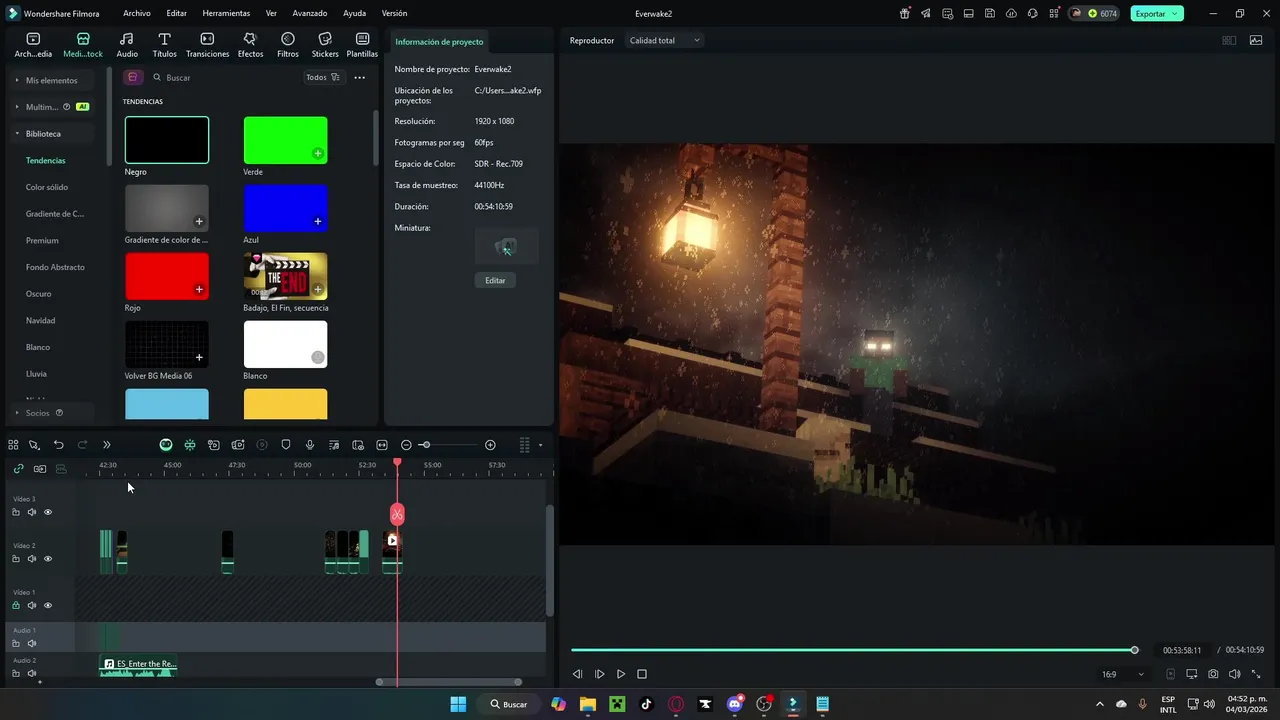Click the Editar thumbnail button
This screenshot has width=1280, height=720.
495,281
